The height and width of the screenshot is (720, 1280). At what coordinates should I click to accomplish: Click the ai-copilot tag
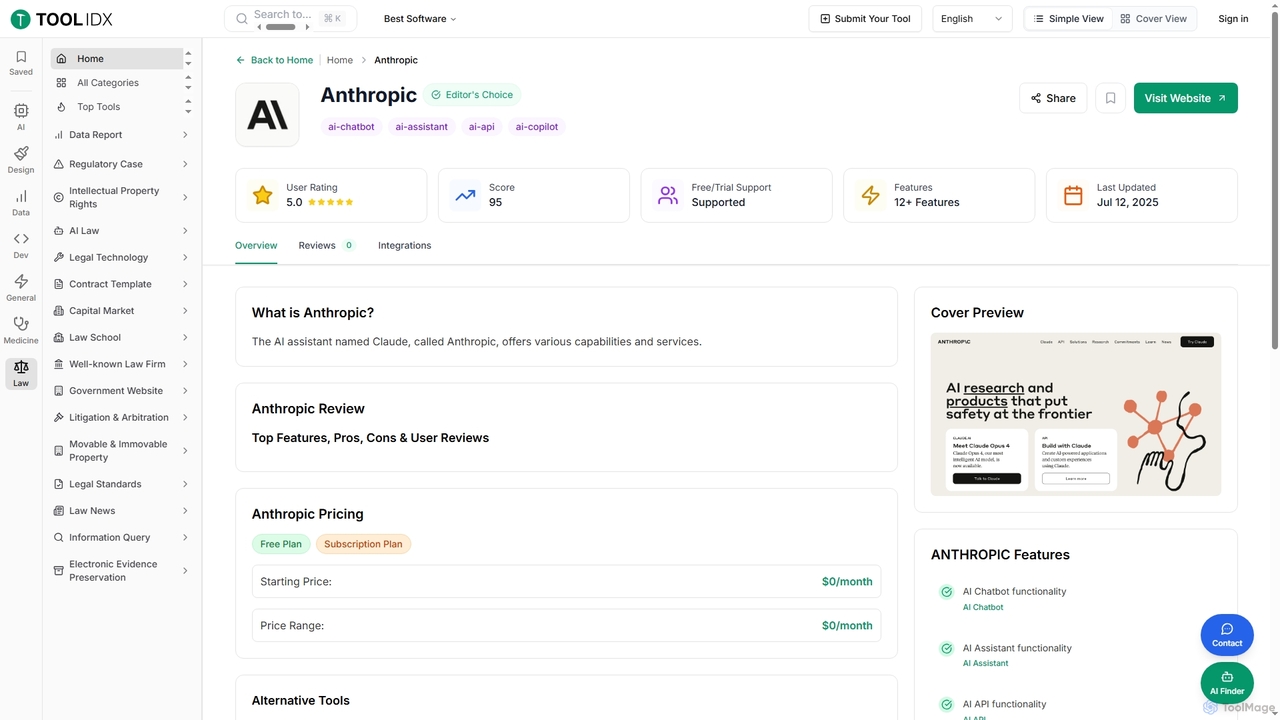[537, 127]
